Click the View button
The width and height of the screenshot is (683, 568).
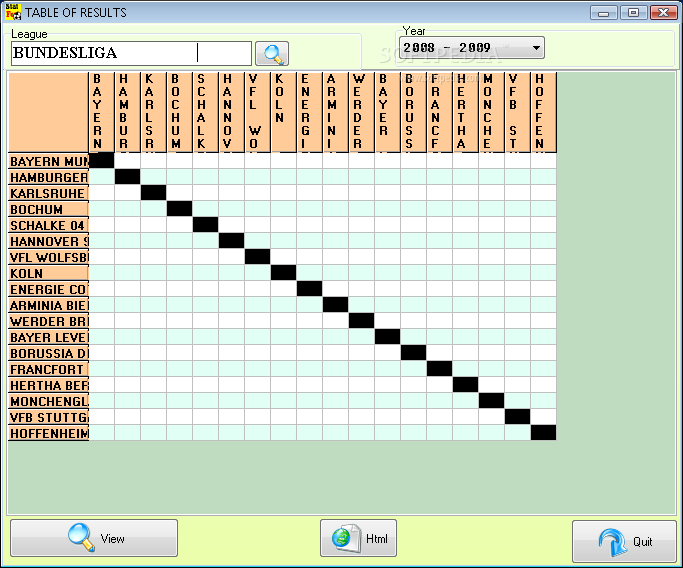click(x=94, y=538)
